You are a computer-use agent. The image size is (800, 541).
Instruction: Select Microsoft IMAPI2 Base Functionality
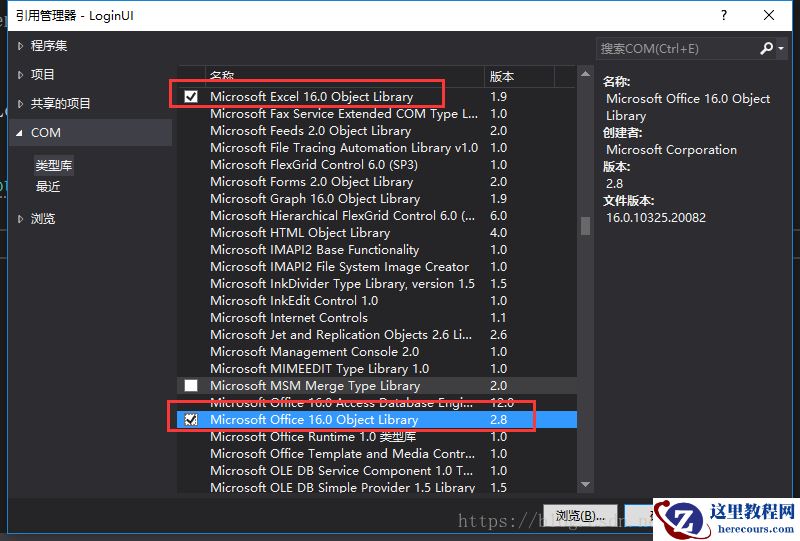click(378, 250)
